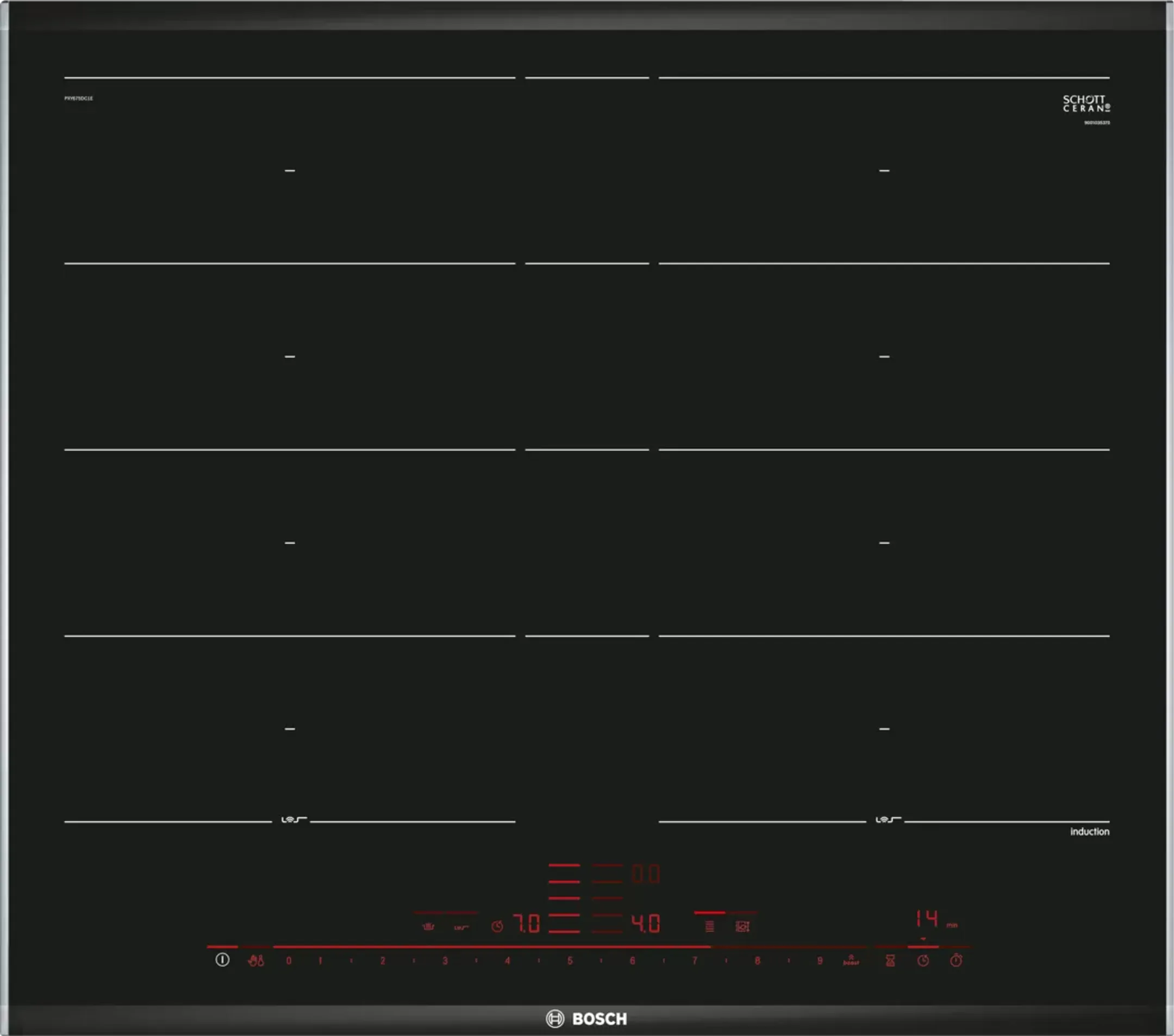Tap the left column zone segment bars

[x=564, y=897]
